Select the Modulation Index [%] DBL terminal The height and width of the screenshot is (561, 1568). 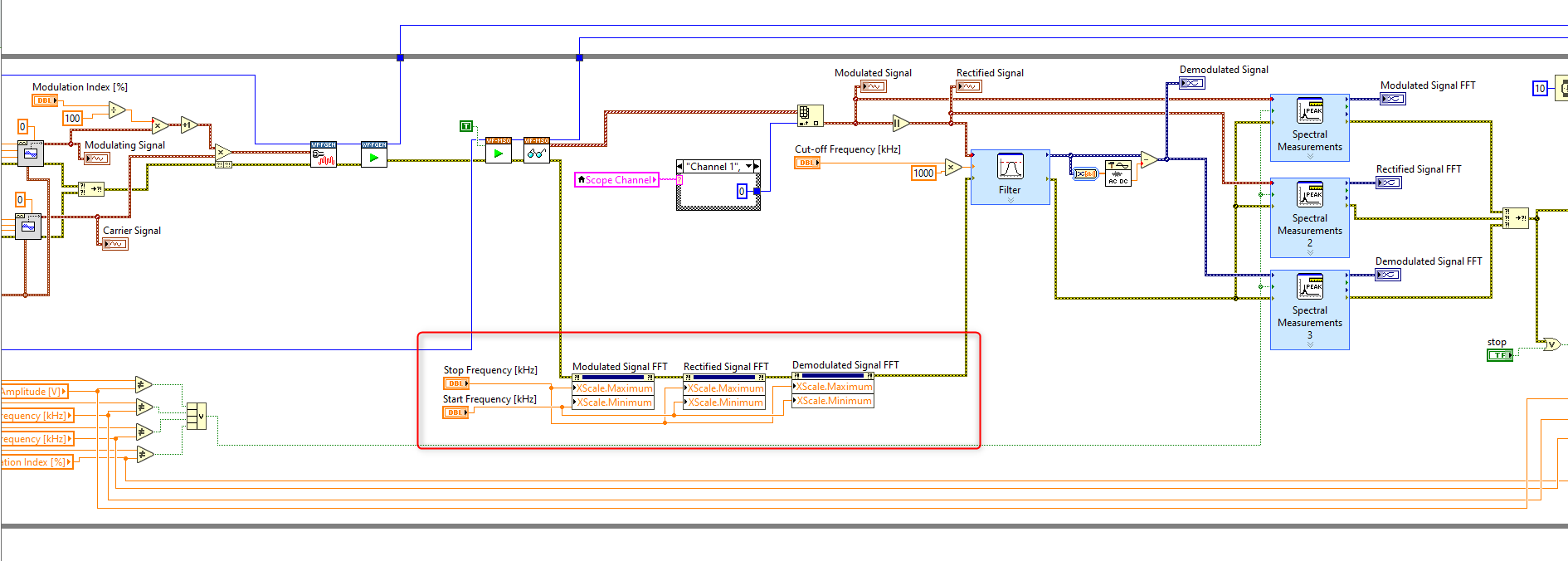pyautogui.click(x=45, y=100)
